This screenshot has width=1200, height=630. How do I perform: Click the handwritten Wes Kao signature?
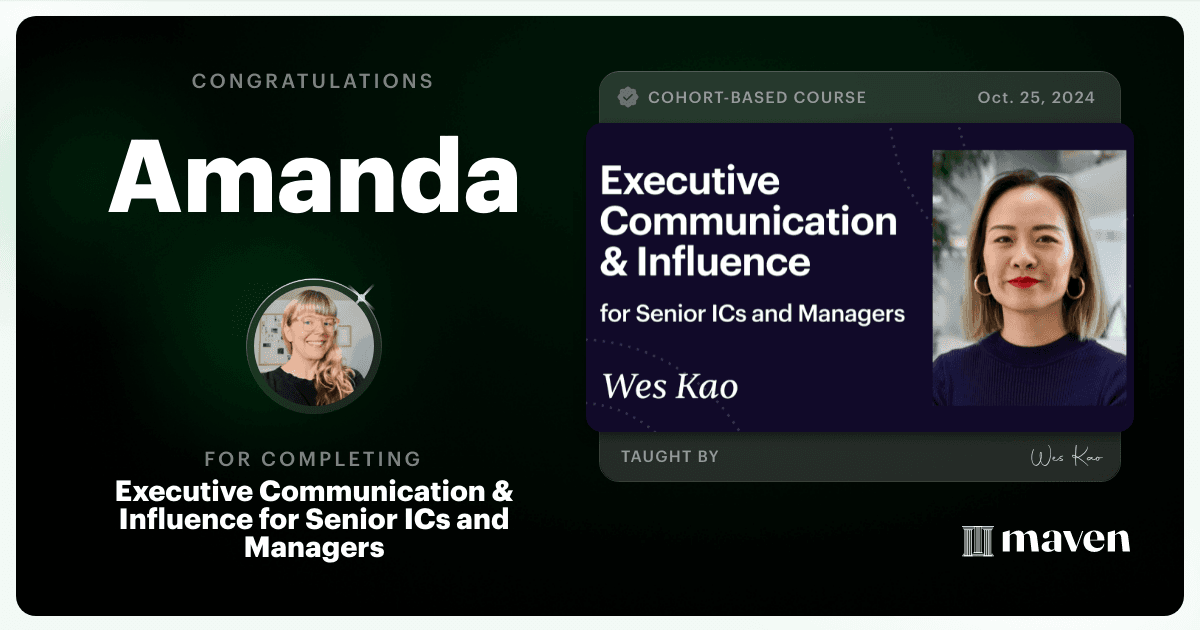1066,457
